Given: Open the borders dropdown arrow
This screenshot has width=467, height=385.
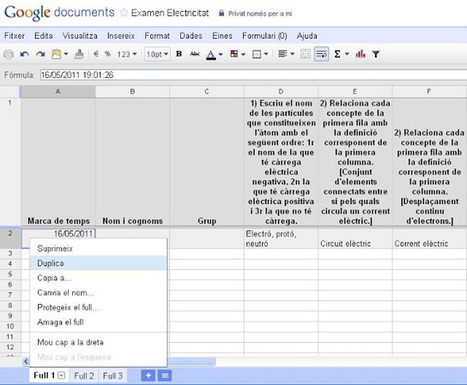Looking at the screenshot, I should point(266,54).
